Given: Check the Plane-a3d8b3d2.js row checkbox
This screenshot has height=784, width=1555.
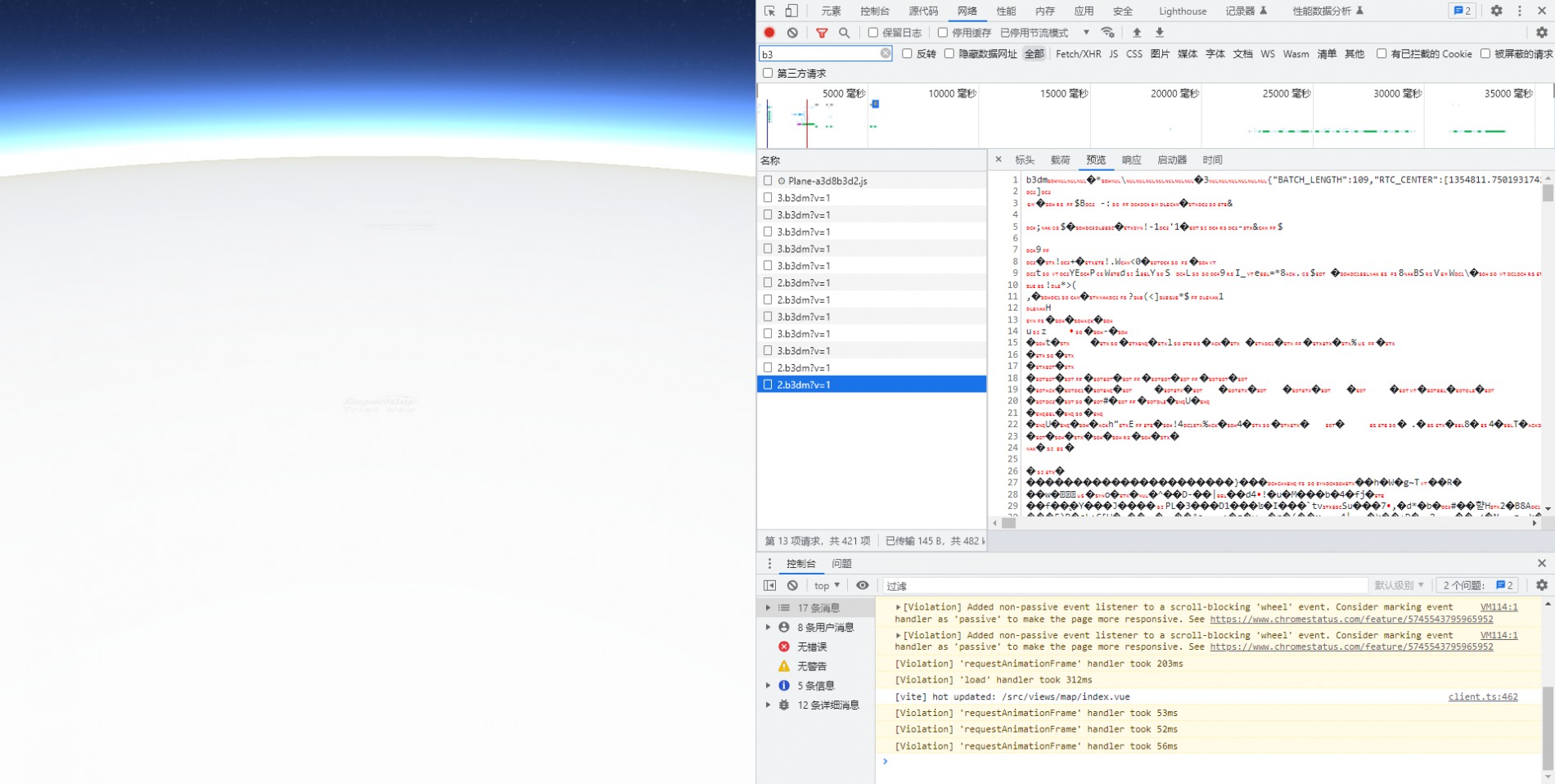Looking at the screenshot, I should coord(768,180).
